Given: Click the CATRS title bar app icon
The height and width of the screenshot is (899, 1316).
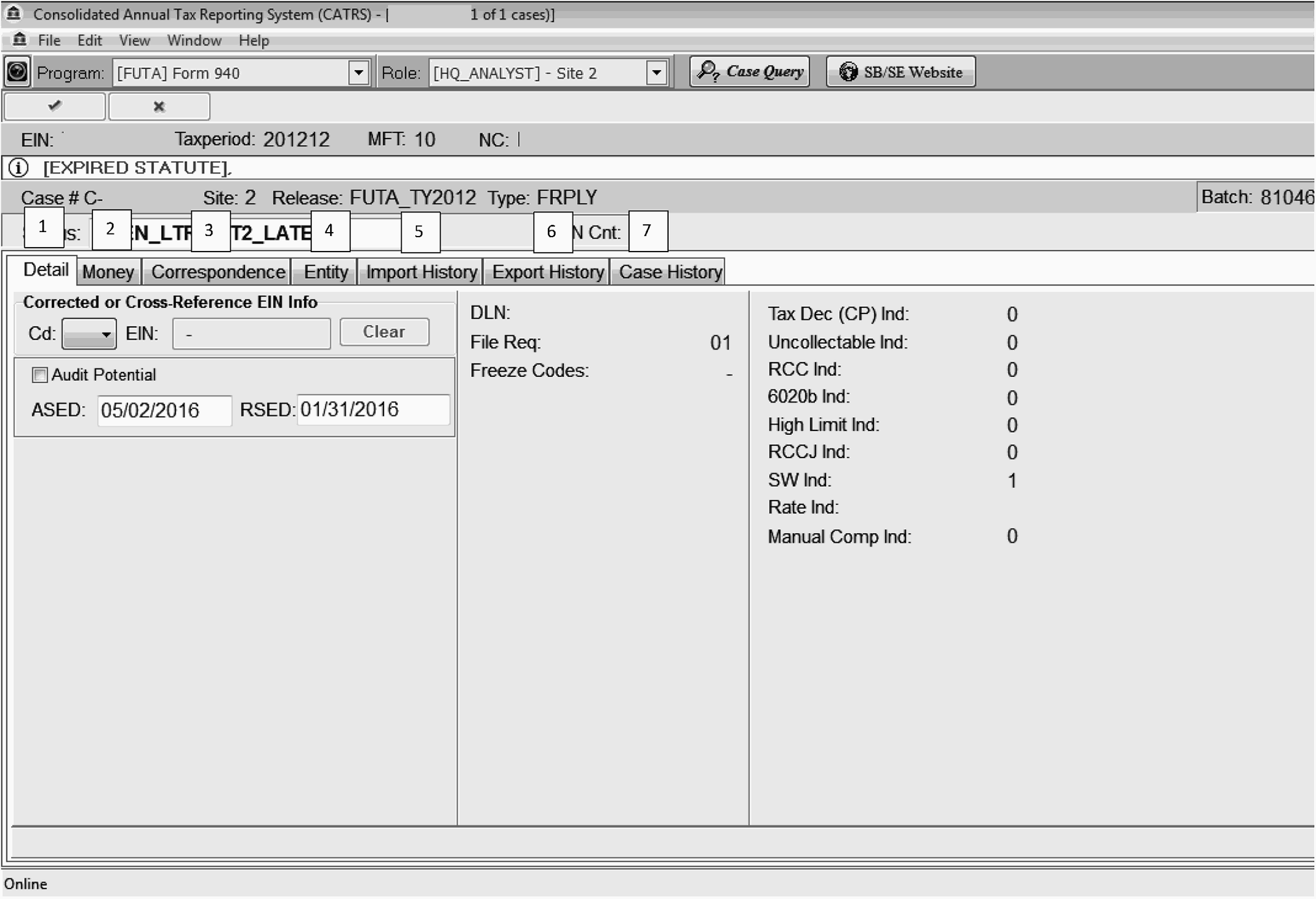Looking at the screenshot, I should coord(13,14).
